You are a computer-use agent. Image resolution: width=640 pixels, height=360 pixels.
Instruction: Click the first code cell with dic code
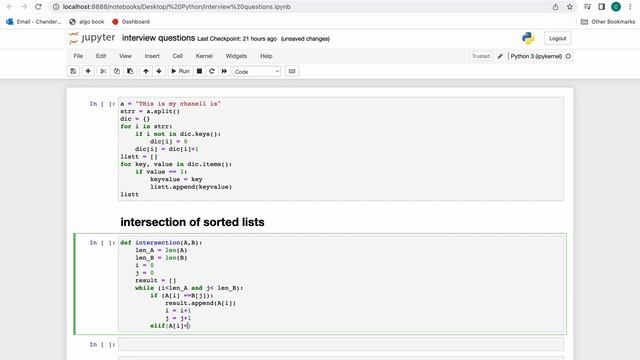(341, 149)
